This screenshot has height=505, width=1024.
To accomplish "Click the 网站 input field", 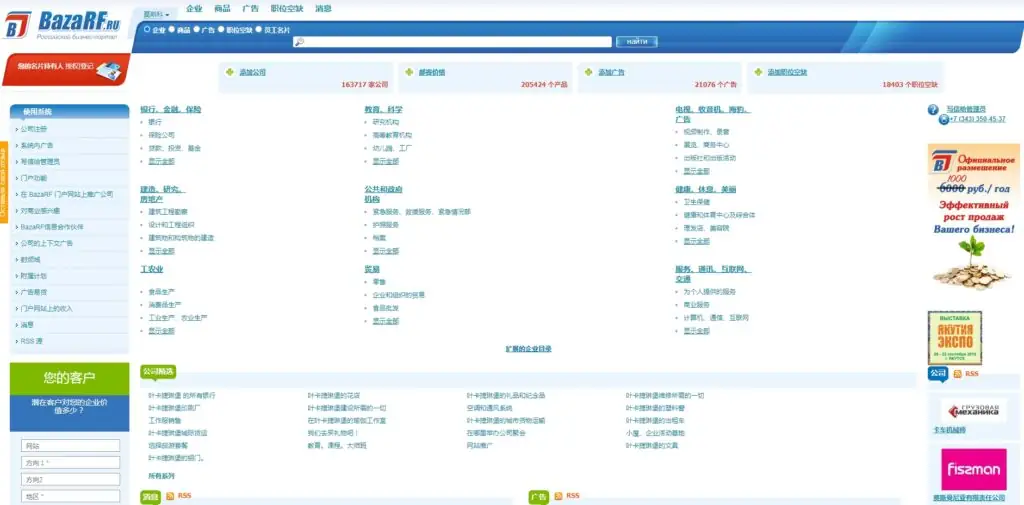I will point(70,446).
